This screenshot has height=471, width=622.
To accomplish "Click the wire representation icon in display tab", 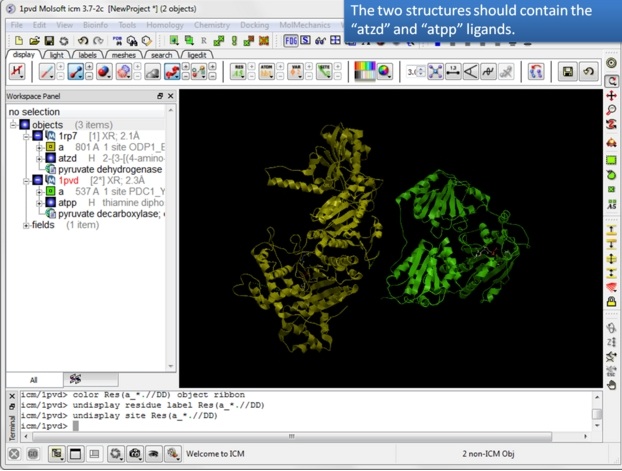I will (47, 72).
